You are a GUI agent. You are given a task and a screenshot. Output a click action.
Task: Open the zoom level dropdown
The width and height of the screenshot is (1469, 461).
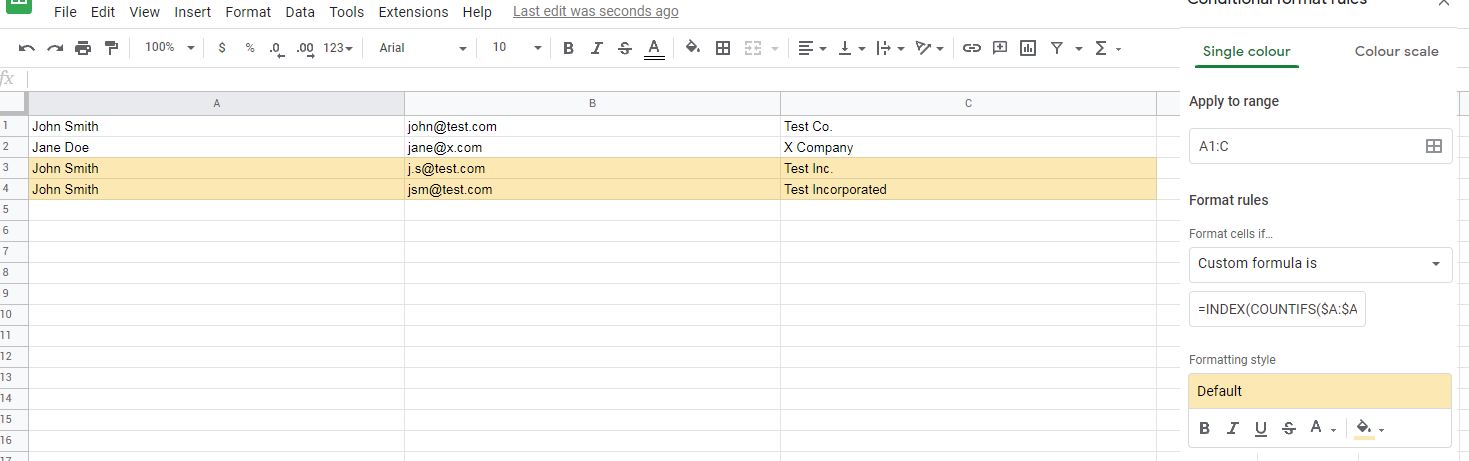(x=169, y=48)
